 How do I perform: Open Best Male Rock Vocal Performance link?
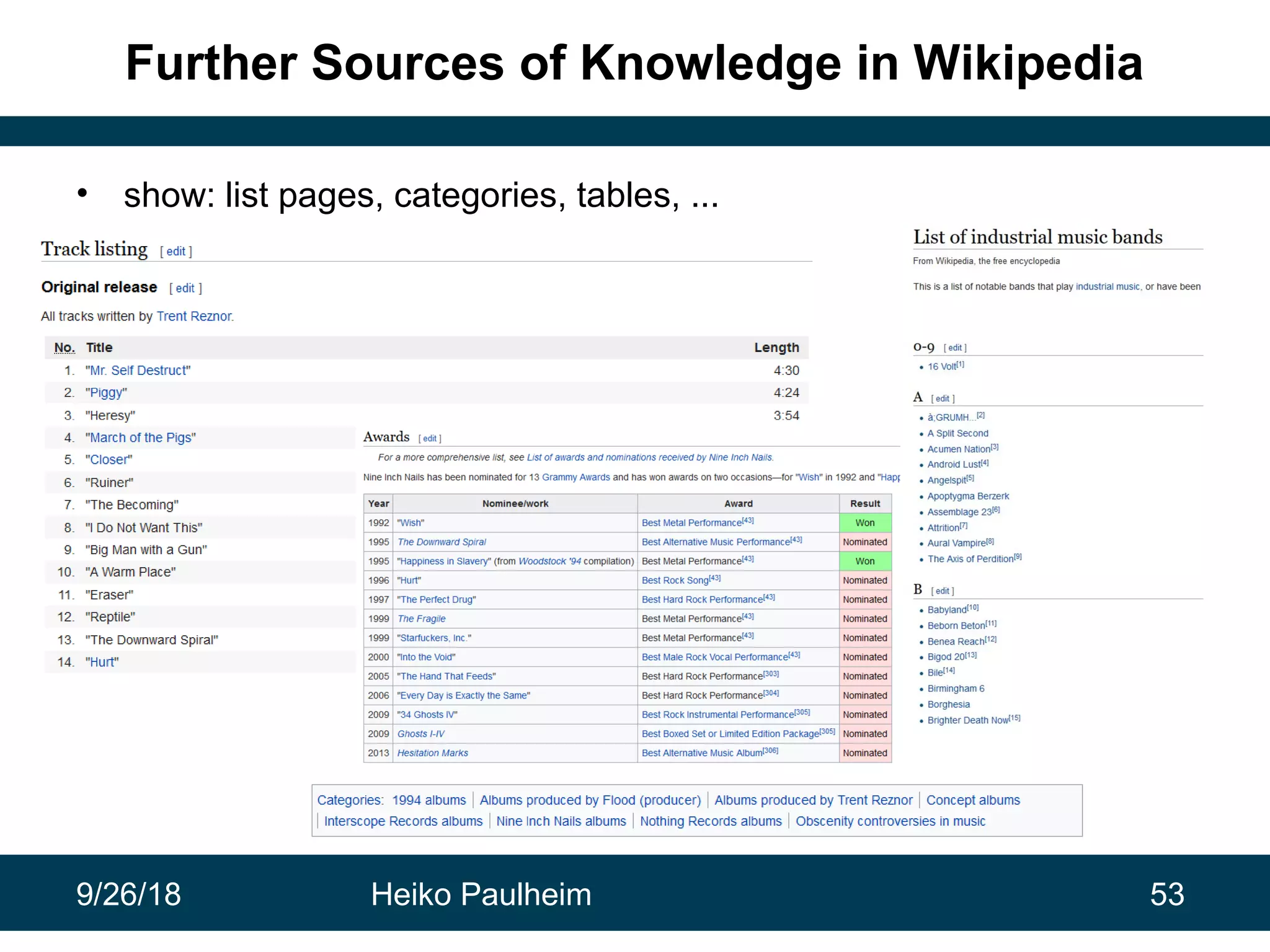coord(715,658)
